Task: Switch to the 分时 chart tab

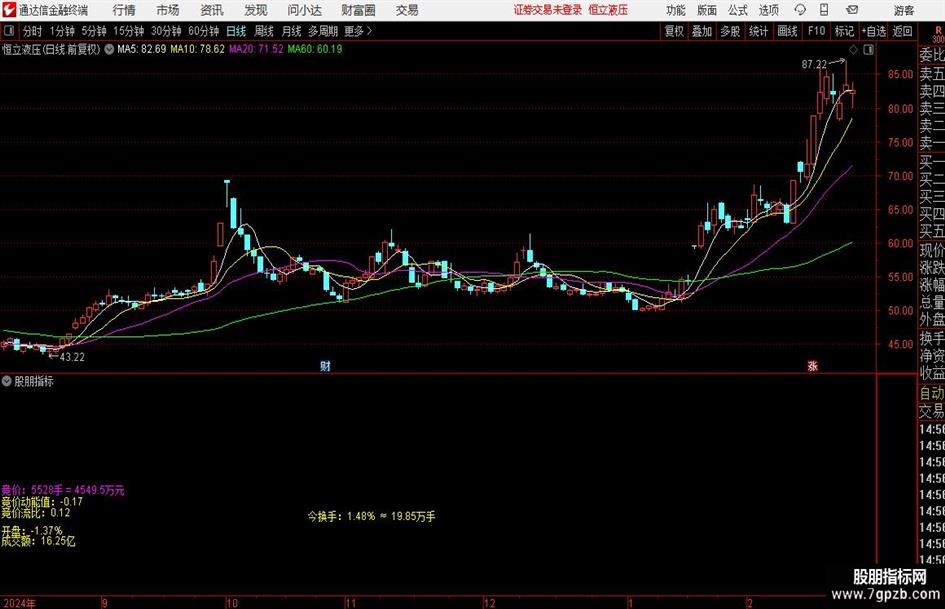Action: tap(32, 31)
